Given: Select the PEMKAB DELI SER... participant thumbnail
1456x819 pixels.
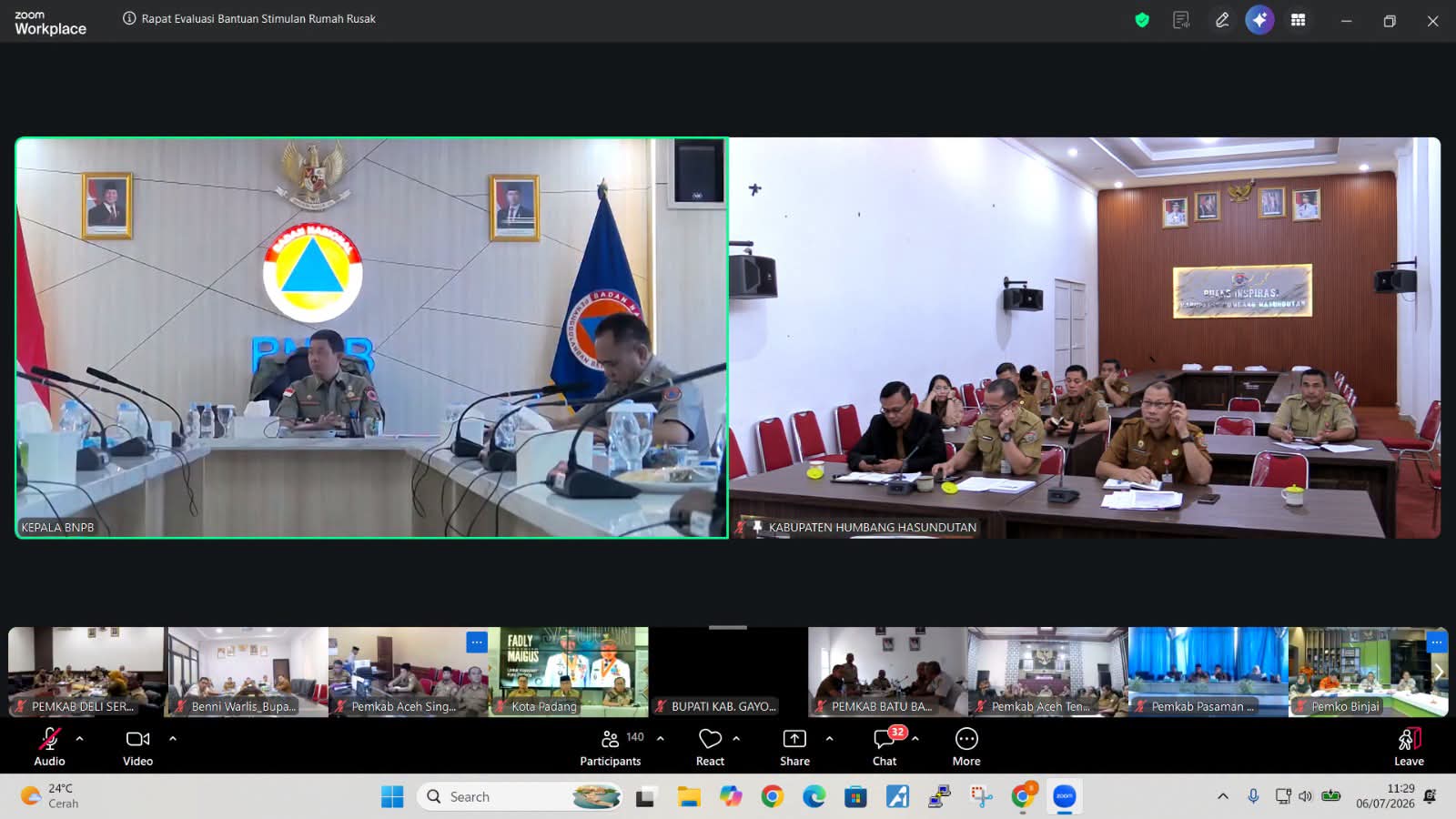Looking at the screenshot, I should [86, 672].
